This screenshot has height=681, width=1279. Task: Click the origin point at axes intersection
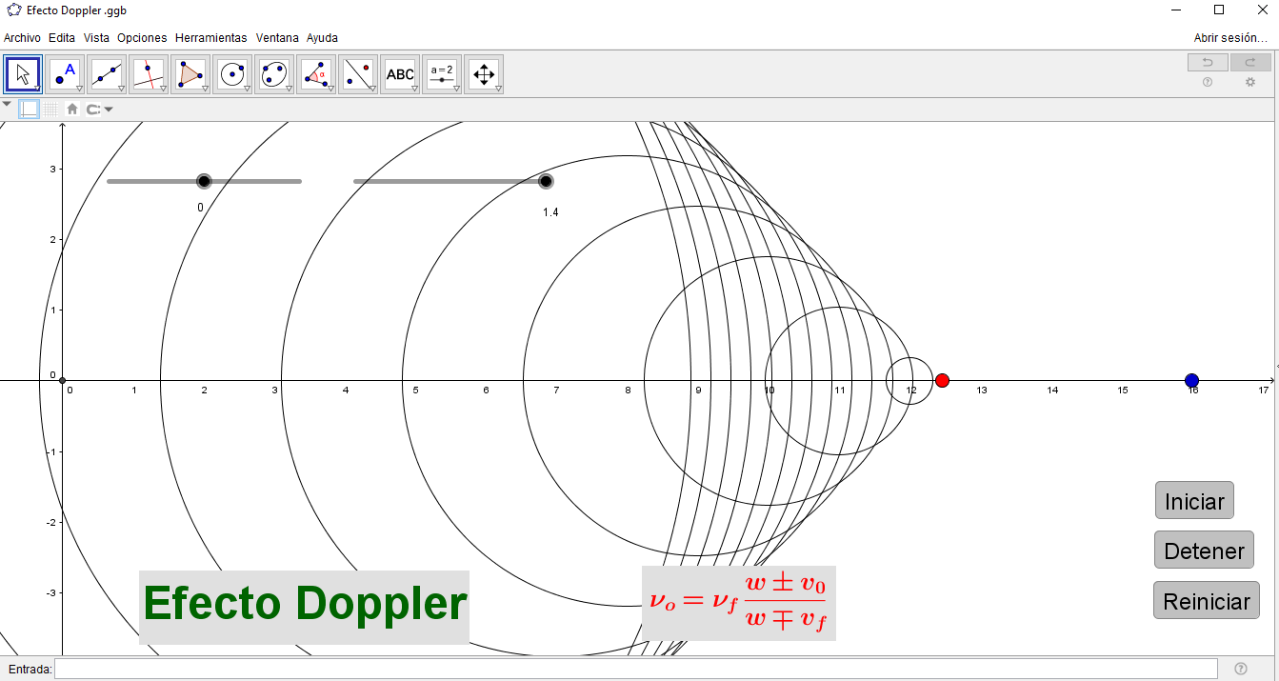click(x=62, y=380)
